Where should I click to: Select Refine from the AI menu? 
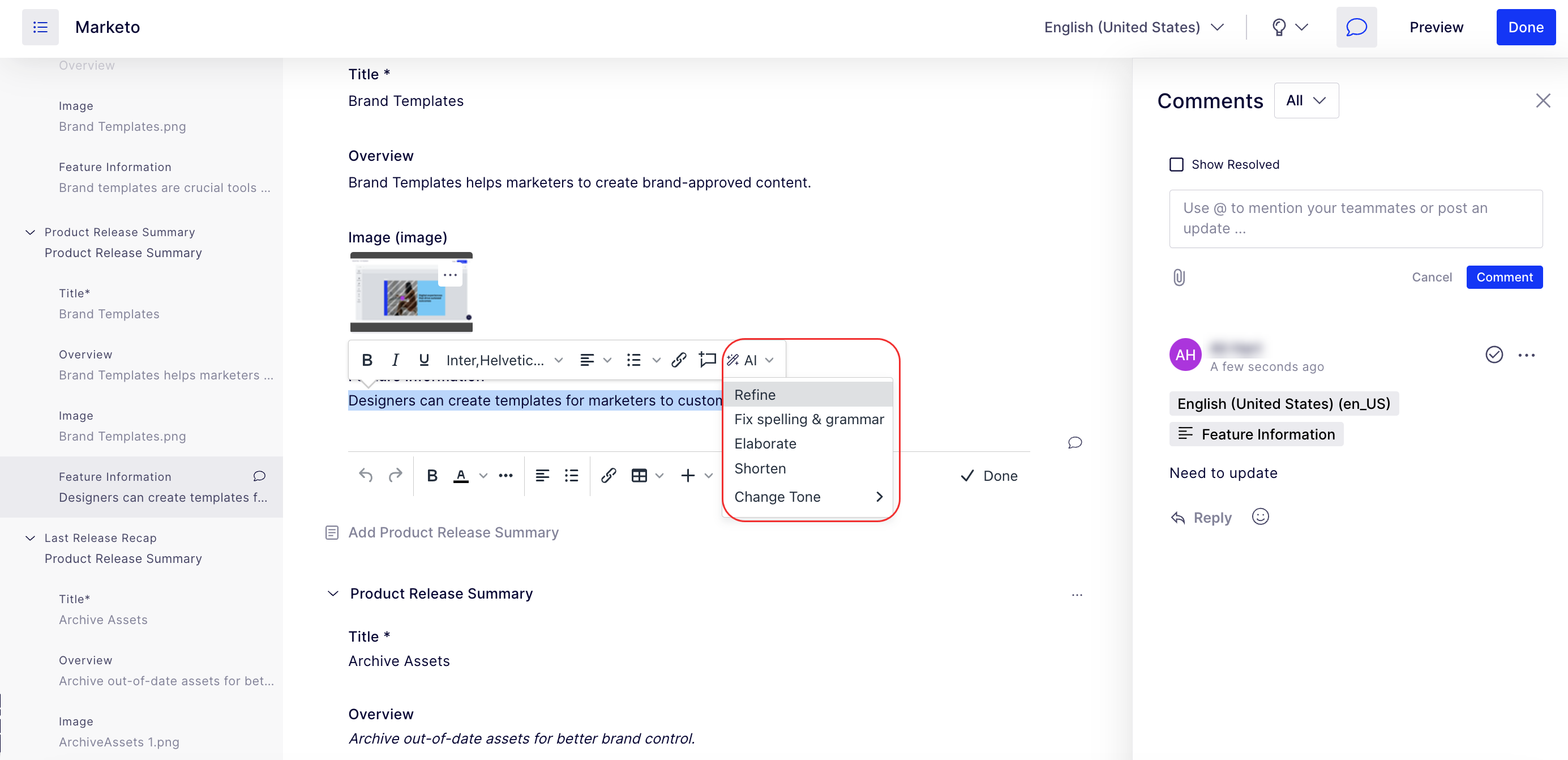(808, 395)
